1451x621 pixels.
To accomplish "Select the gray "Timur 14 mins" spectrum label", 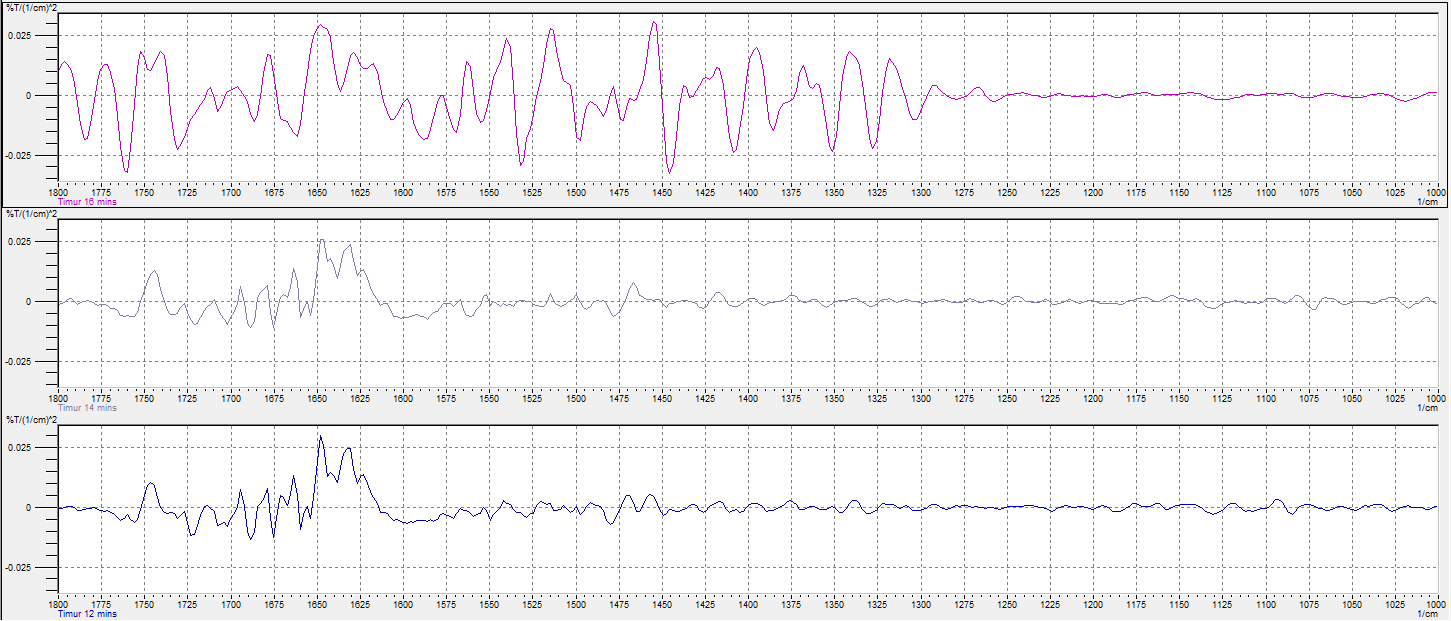I will tap(87, 408).
